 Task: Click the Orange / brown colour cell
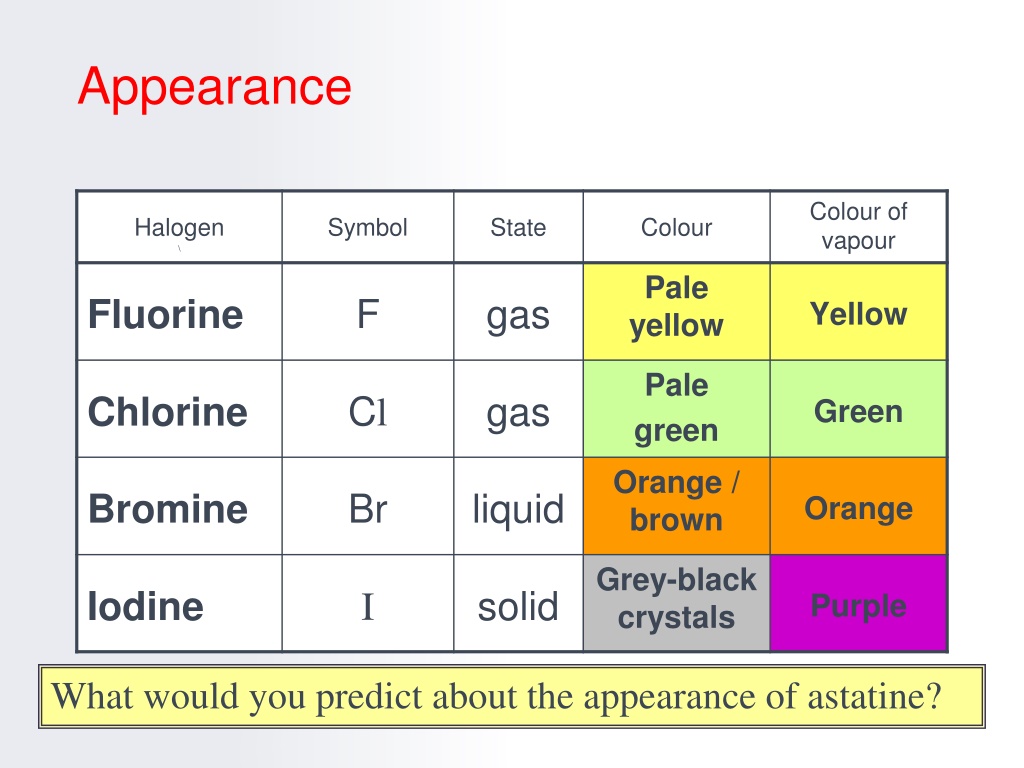677,506
